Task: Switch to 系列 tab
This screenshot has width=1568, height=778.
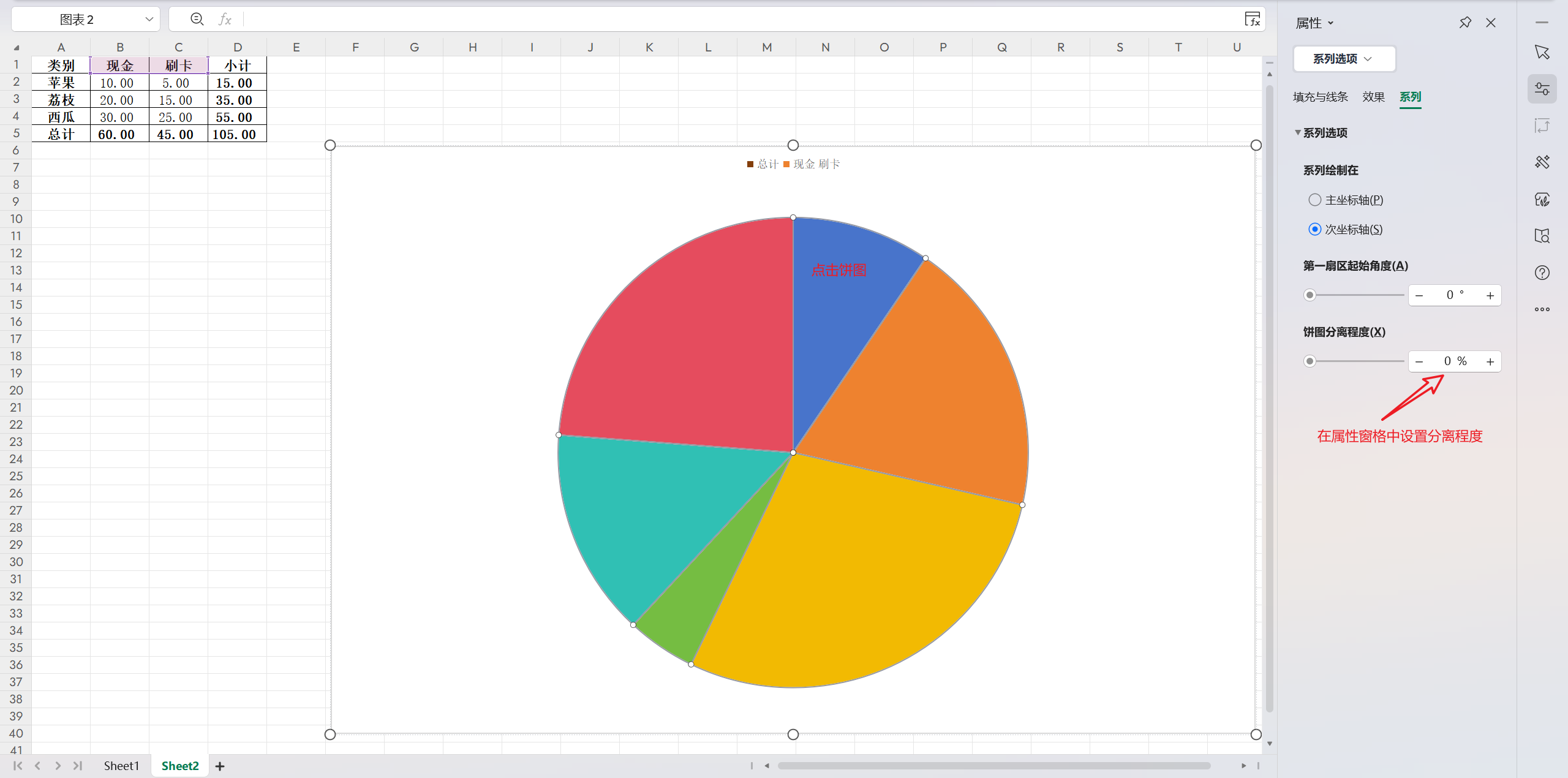Action: click(1410, 97)
